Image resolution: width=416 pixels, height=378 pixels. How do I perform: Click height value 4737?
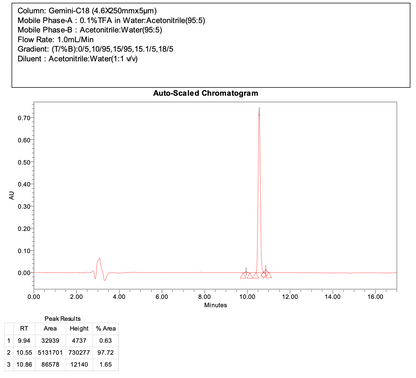(79, 341)
